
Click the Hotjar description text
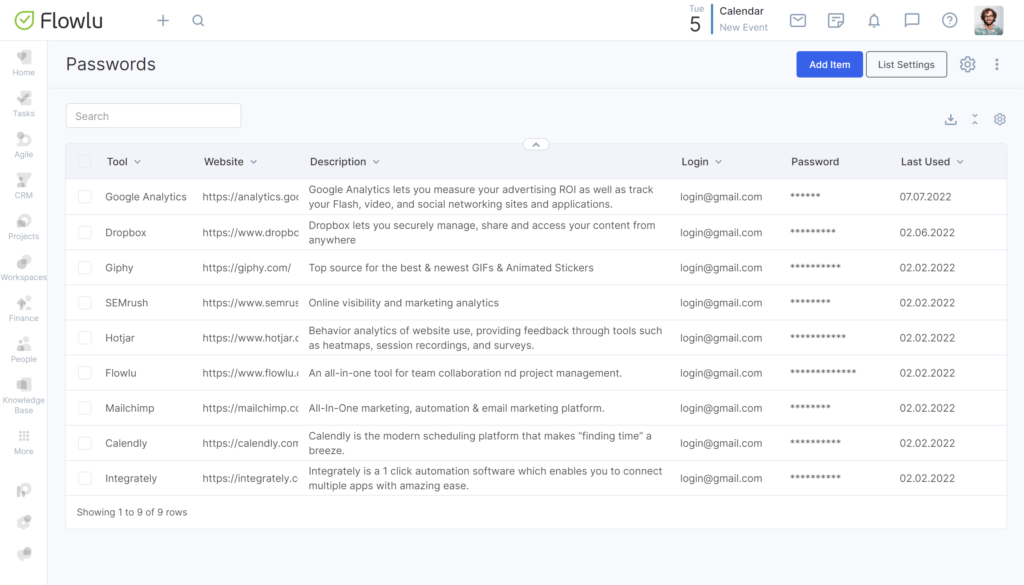[x=485, y=338]
